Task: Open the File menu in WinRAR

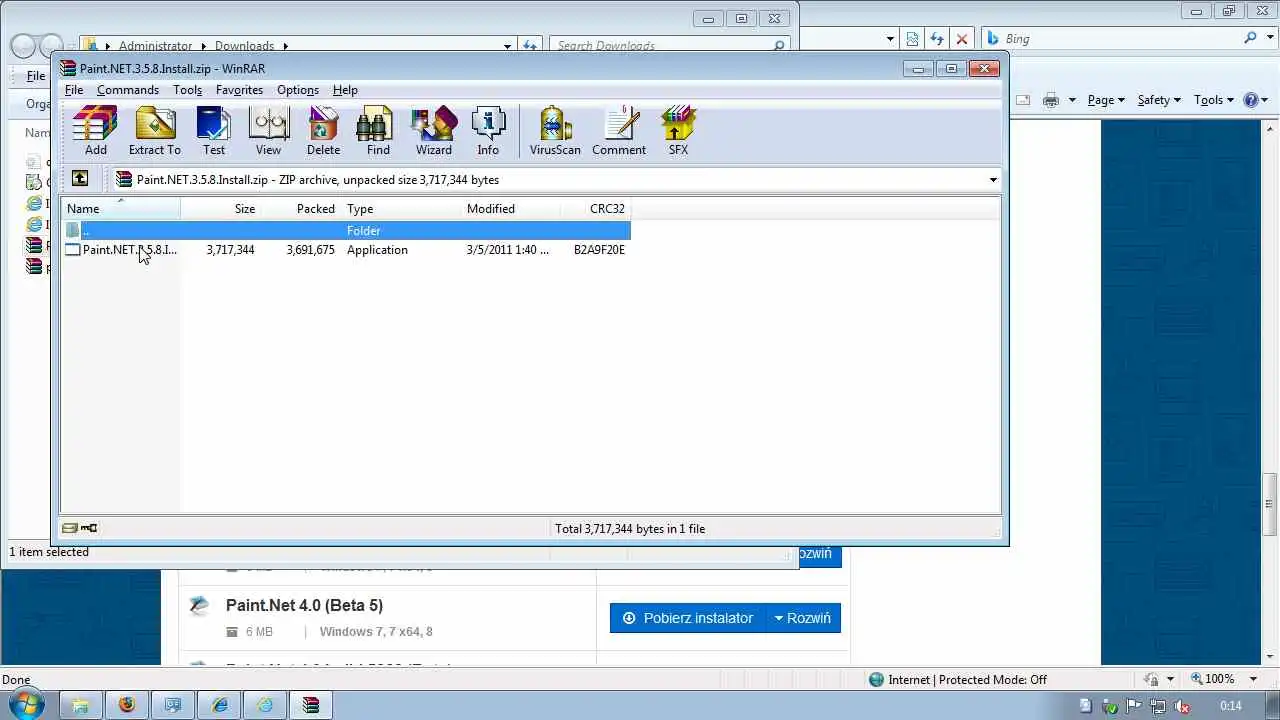Action: [74, 90]
